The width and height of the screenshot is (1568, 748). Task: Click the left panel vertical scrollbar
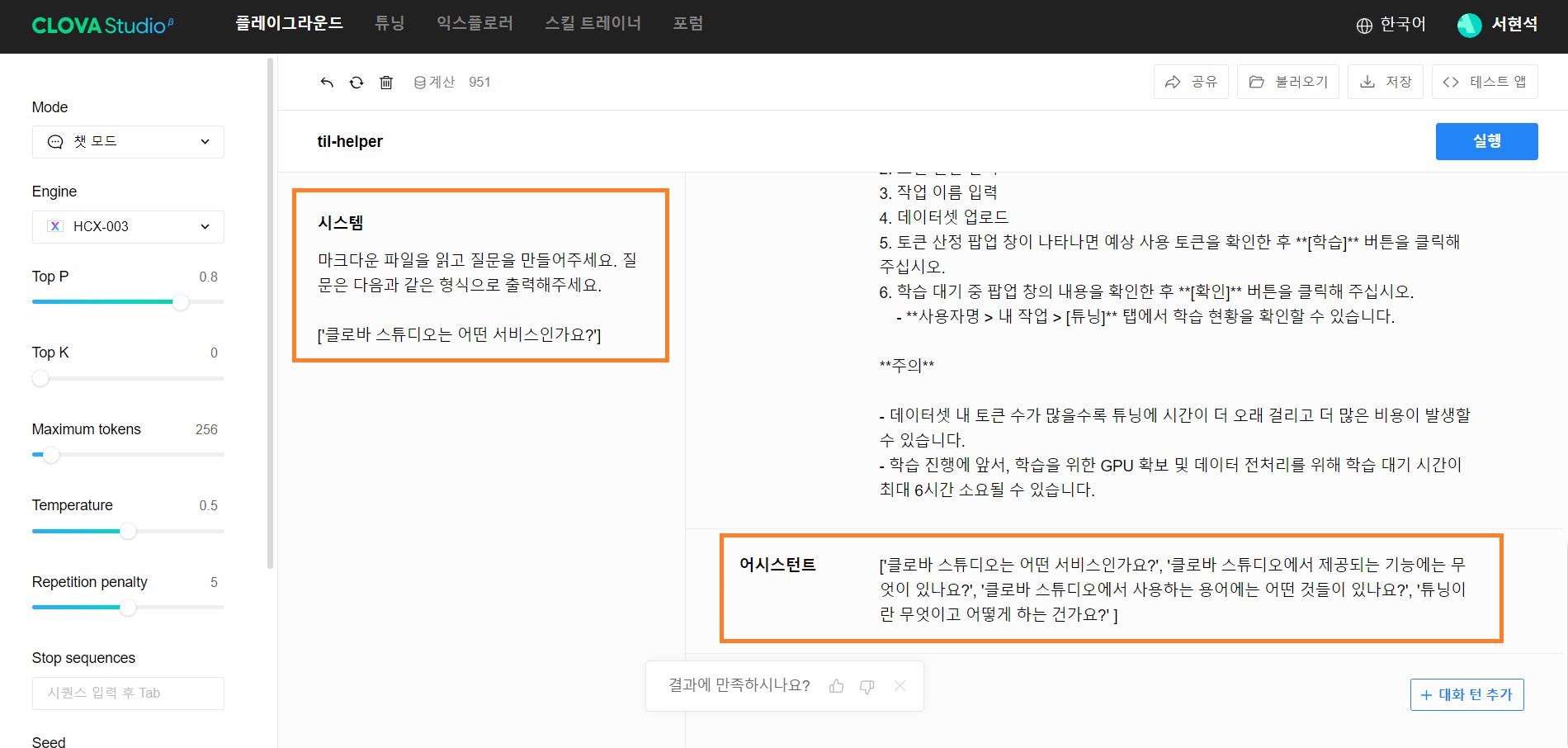[270, 314]
